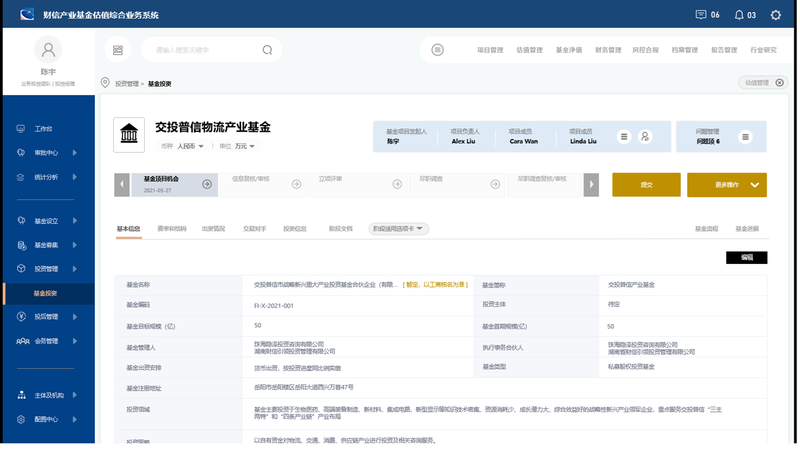The height and width of the screenshot is (450, 800).
Task: Open the 更多操作 dropdown button
Action: [727, 185]
